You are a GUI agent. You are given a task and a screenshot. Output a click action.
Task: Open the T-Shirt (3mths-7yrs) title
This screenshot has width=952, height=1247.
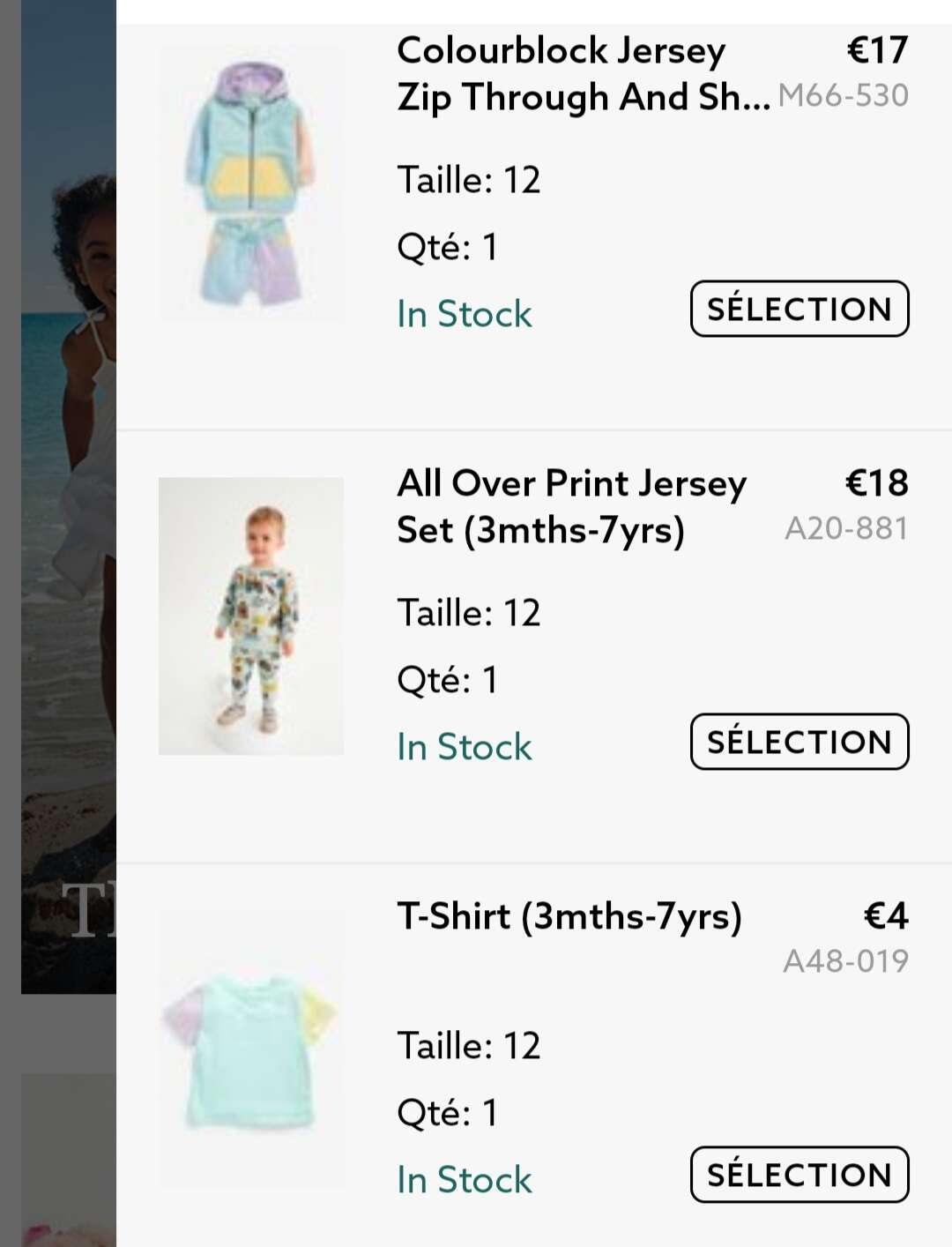pyautogui.click(x=569, y=916)
